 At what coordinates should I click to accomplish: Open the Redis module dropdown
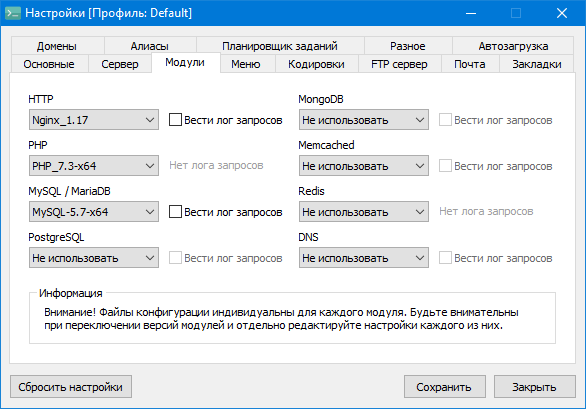tap(364, 212)
